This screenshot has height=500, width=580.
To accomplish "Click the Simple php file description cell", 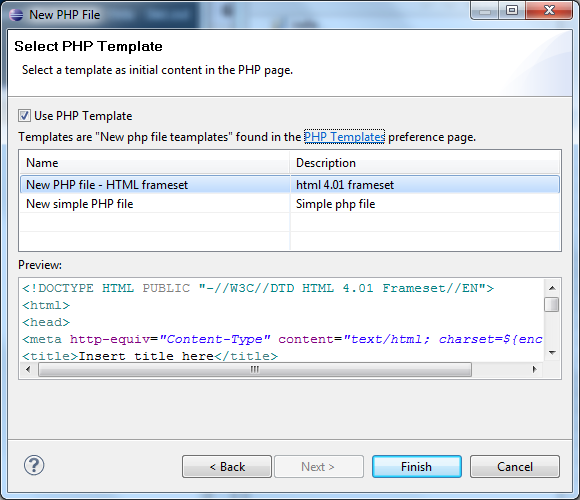I will [425, 204].
